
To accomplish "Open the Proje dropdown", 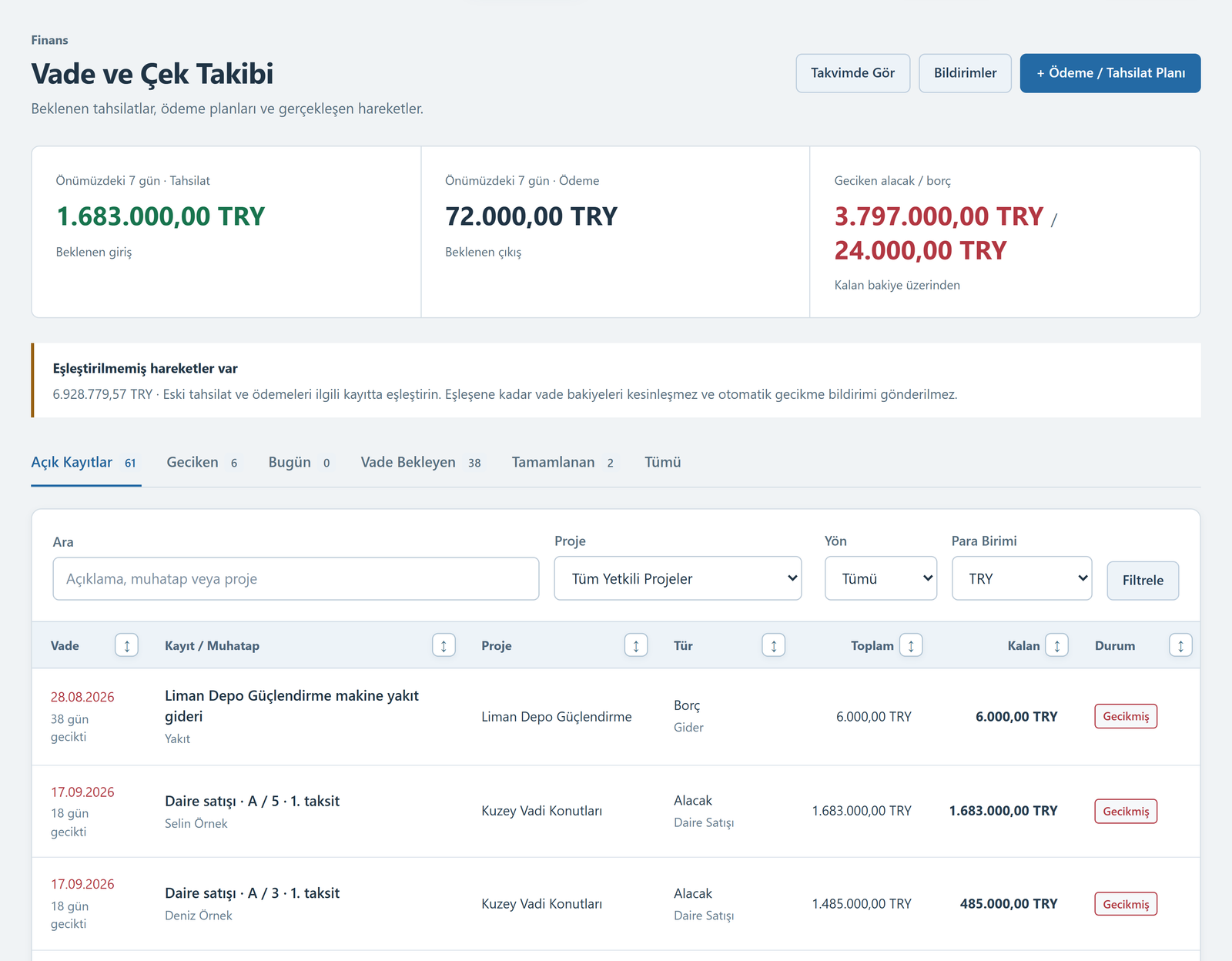I will (678, 578).
